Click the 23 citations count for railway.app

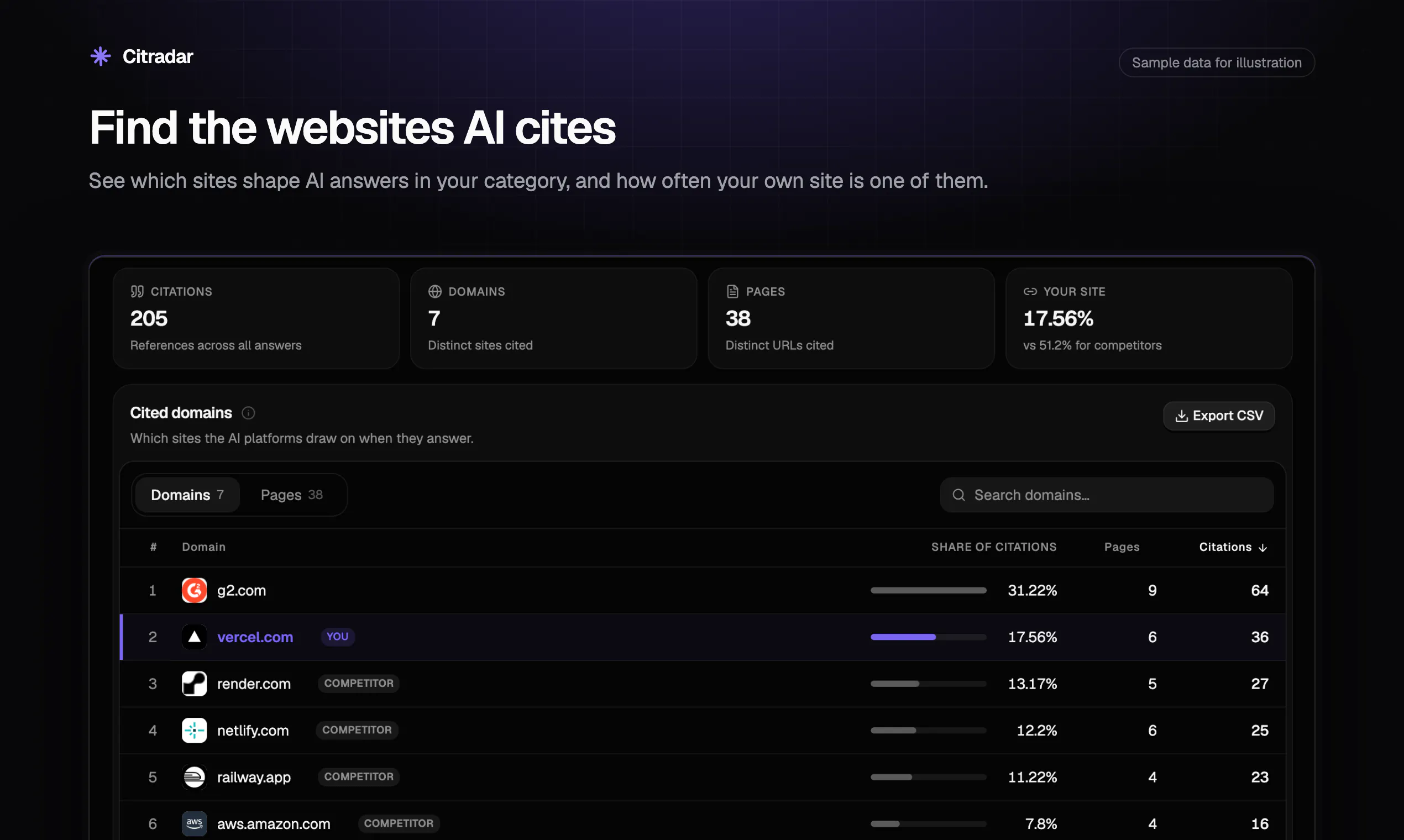pyautogui.click(x=1260, y=777)
